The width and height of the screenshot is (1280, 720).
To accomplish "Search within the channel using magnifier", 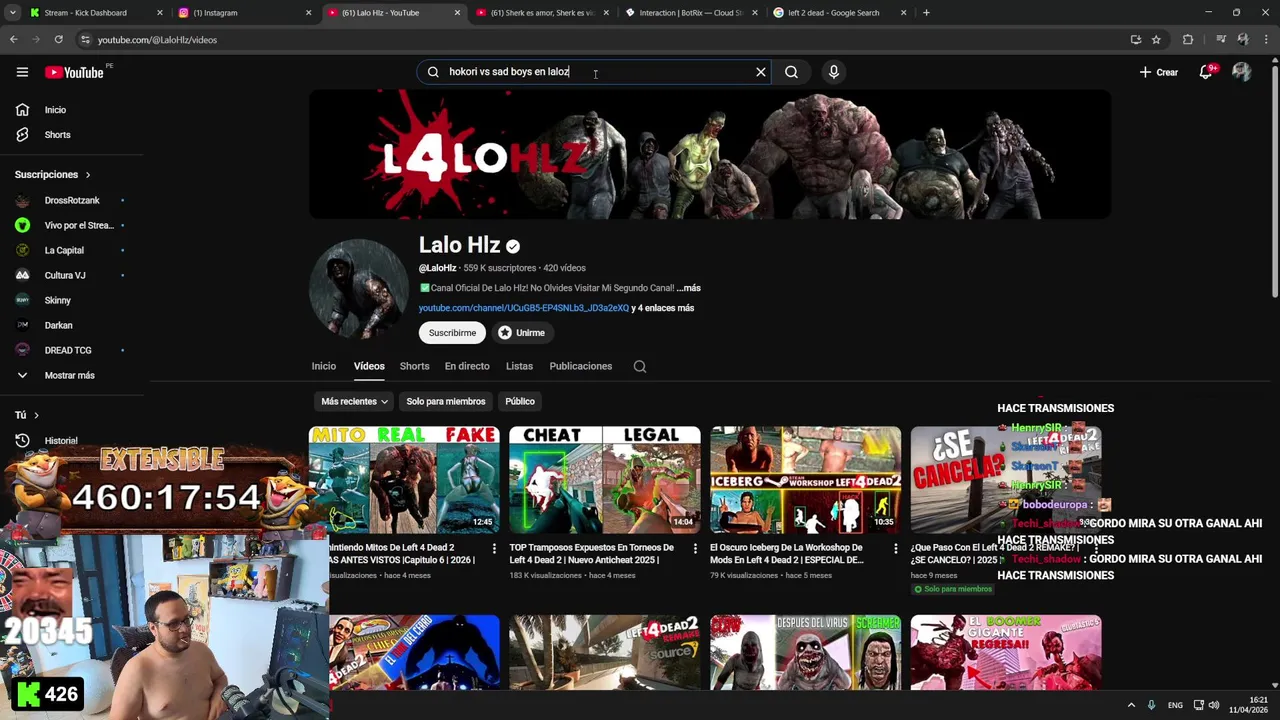I will point(640,366).
